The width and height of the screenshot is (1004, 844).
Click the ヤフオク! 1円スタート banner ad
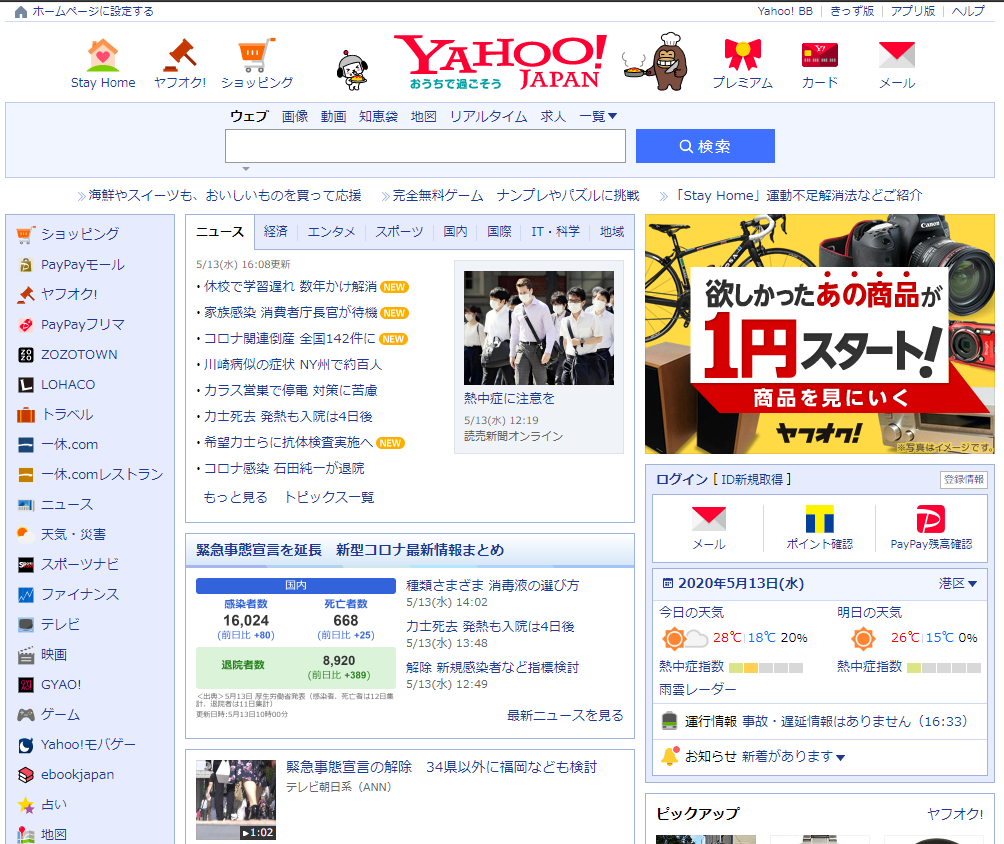tap(820, 334)
